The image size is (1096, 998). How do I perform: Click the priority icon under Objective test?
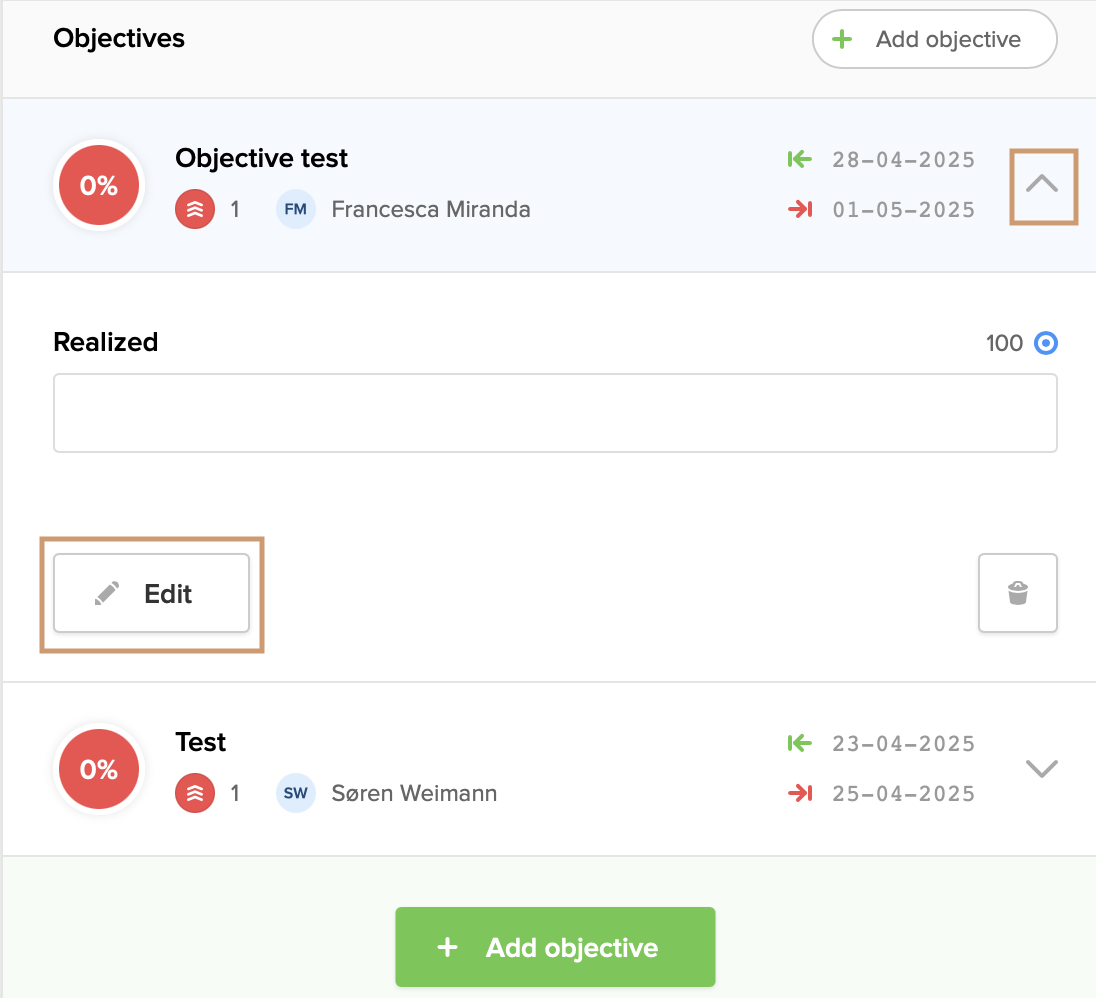pos(195,210)
